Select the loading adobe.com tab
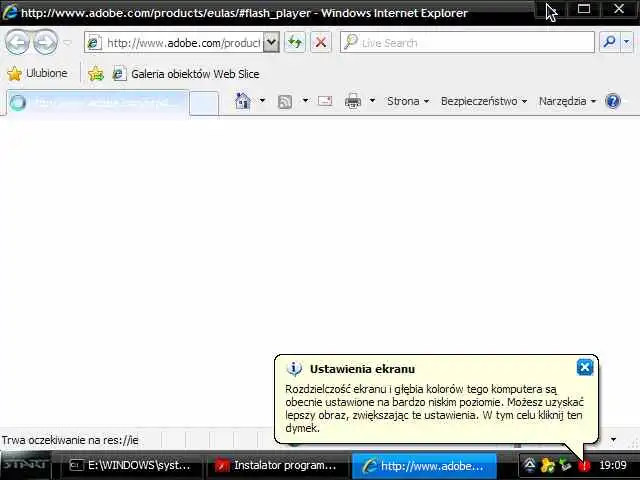640x480 pixels. click(x=98, y=102)
